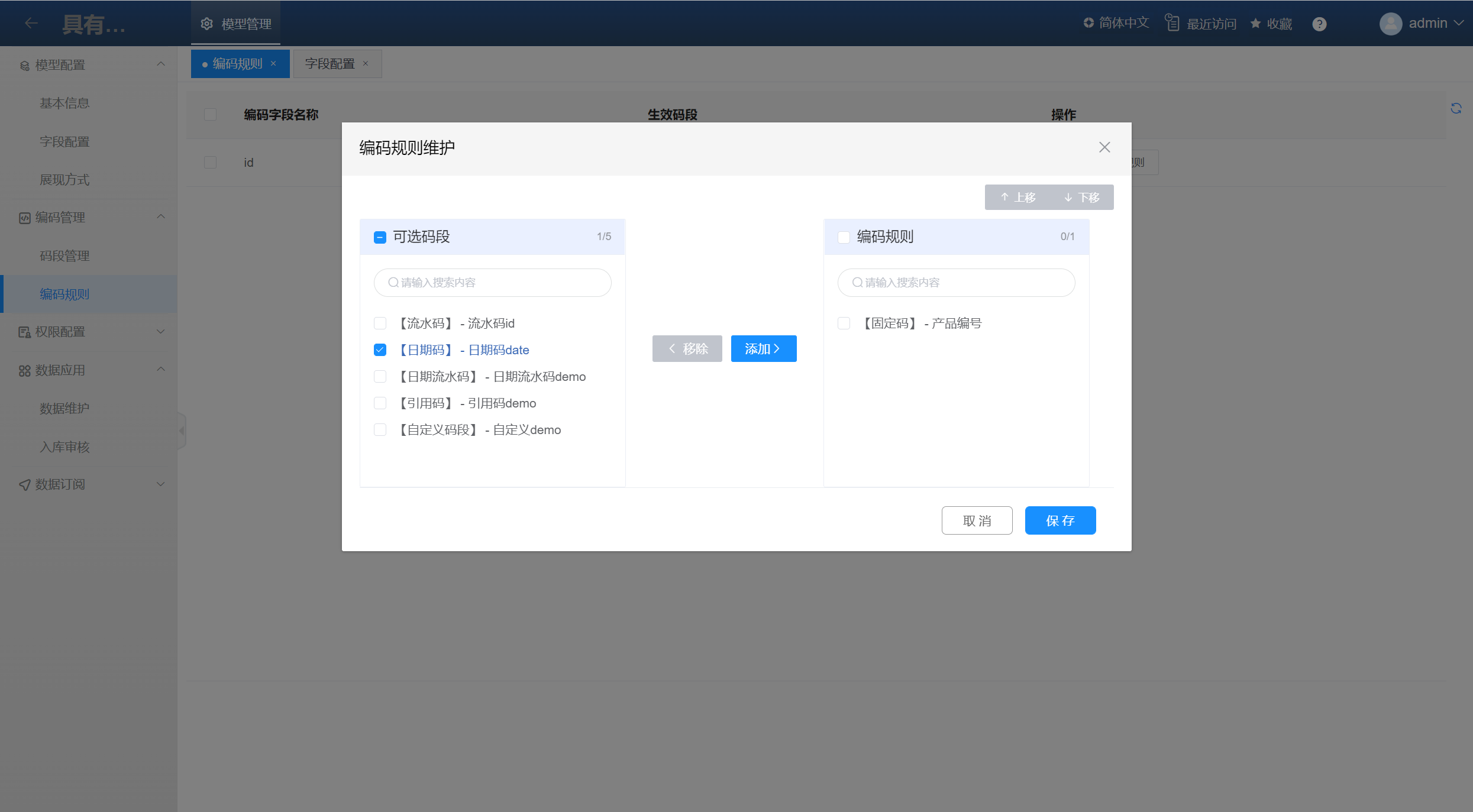Toggle the 可选码段 select-all checkbox

point(380,237)
